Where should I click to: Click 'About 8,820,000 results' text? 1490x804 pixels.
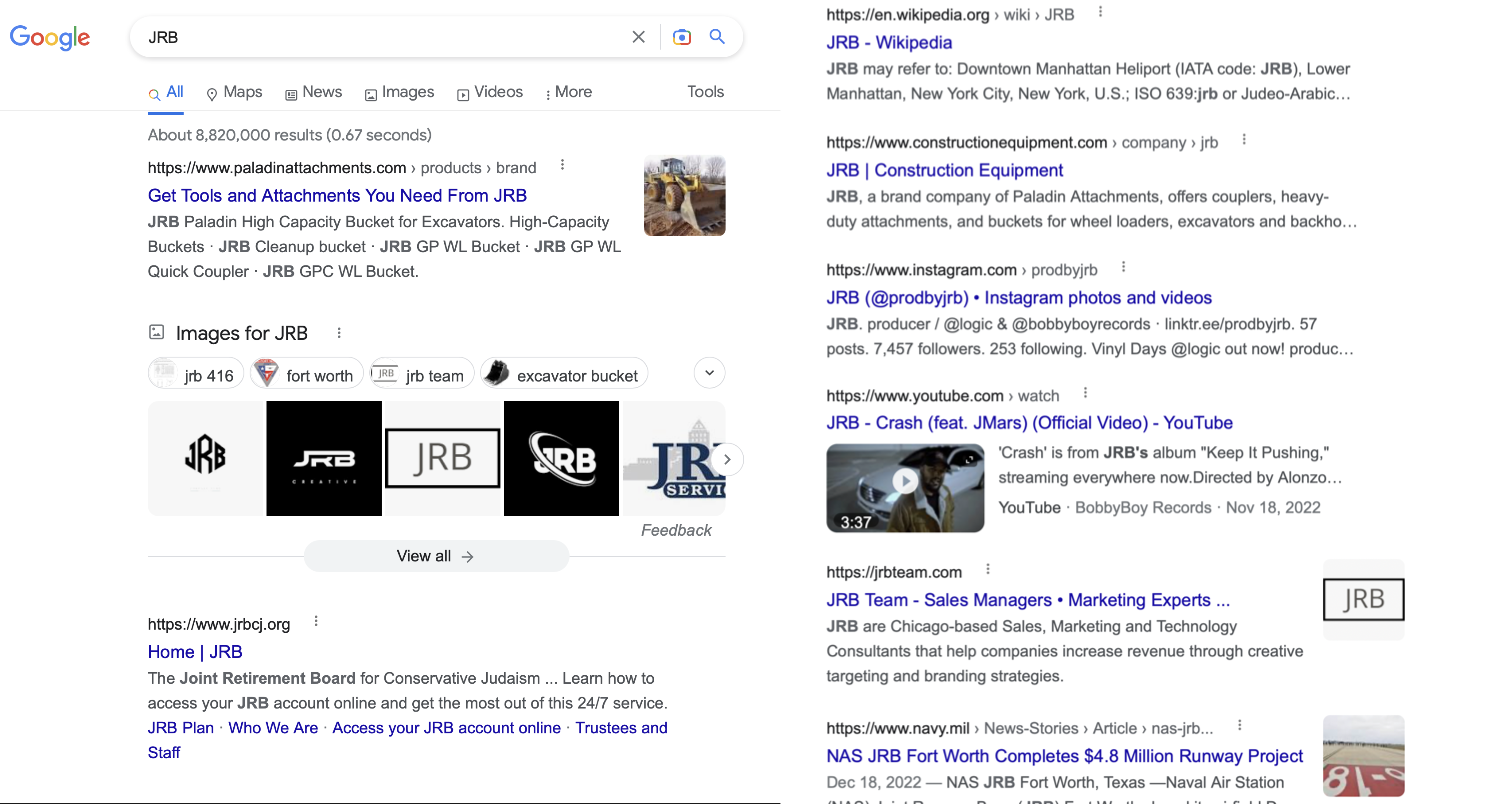(x=290, y=135)
